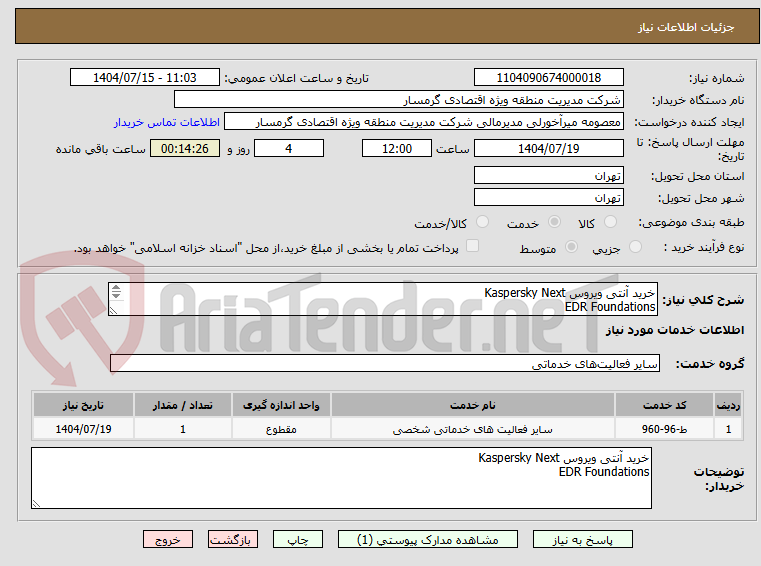Click the ردیف column header
This screenshot has width=761, height=566.
pos(728,405)
